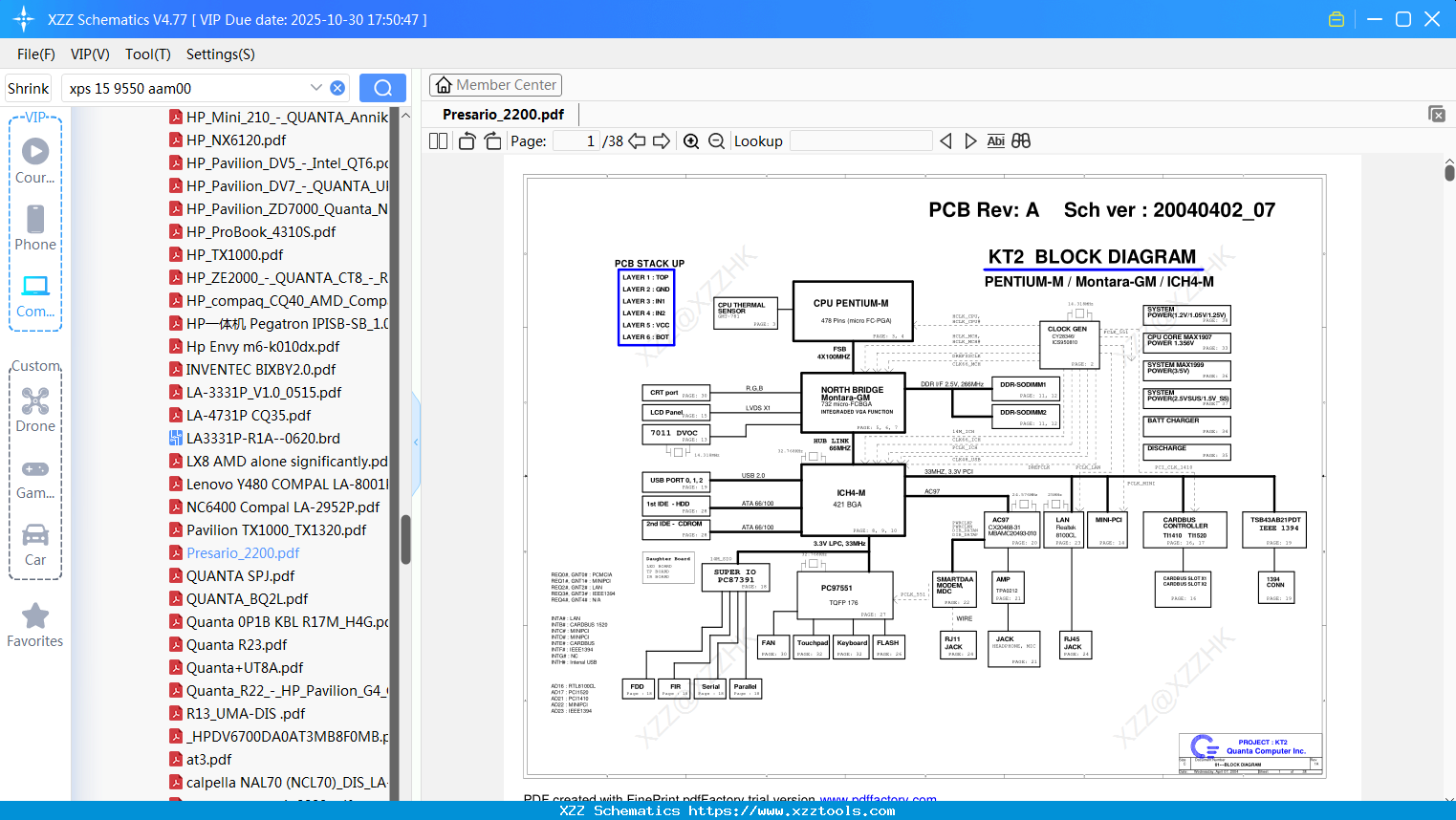Screen dimensions: 1456x820
Task: Open HP_ProBook_4310S.pdf file
Action: 261,231
